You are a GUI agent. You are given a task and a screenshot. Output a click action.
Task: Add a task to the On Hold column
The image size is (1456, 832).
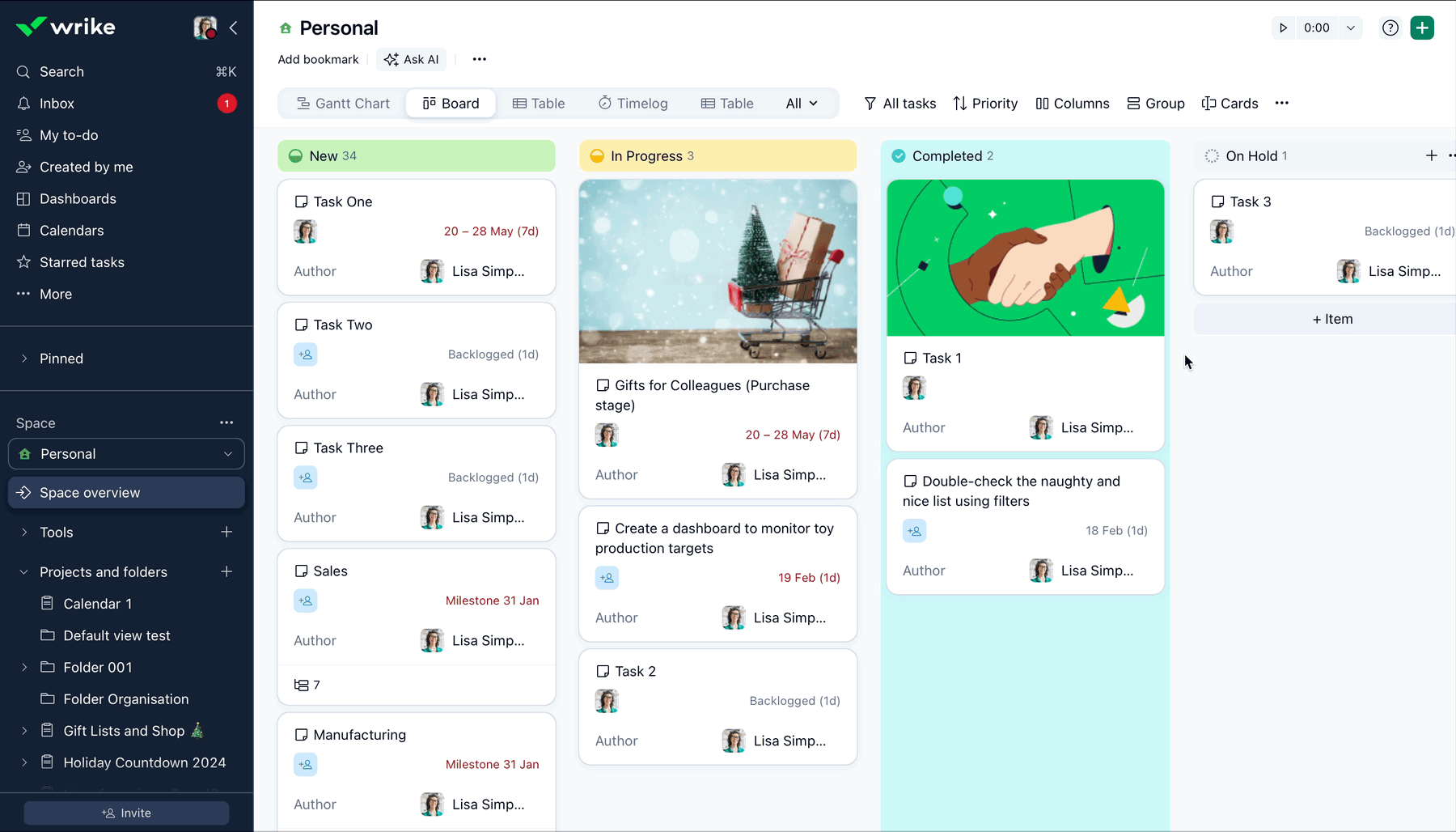(x=1431, y=155)
